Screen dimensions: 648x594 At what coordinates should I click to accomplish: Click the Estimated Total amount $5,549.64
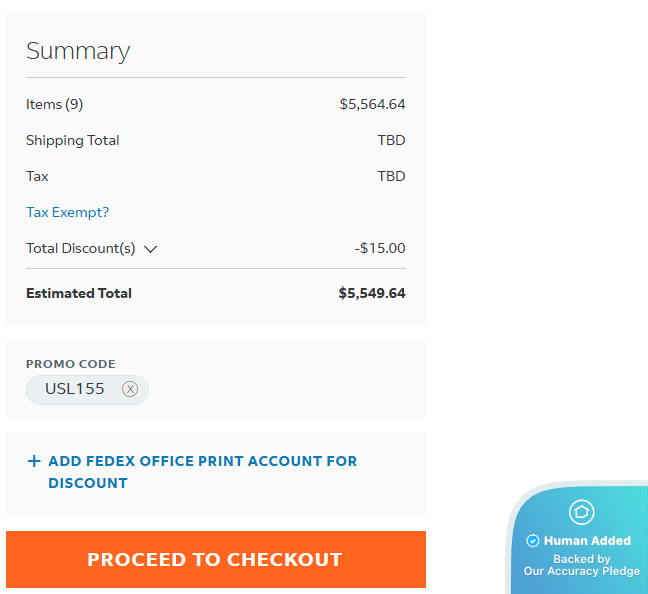(371, 293)
